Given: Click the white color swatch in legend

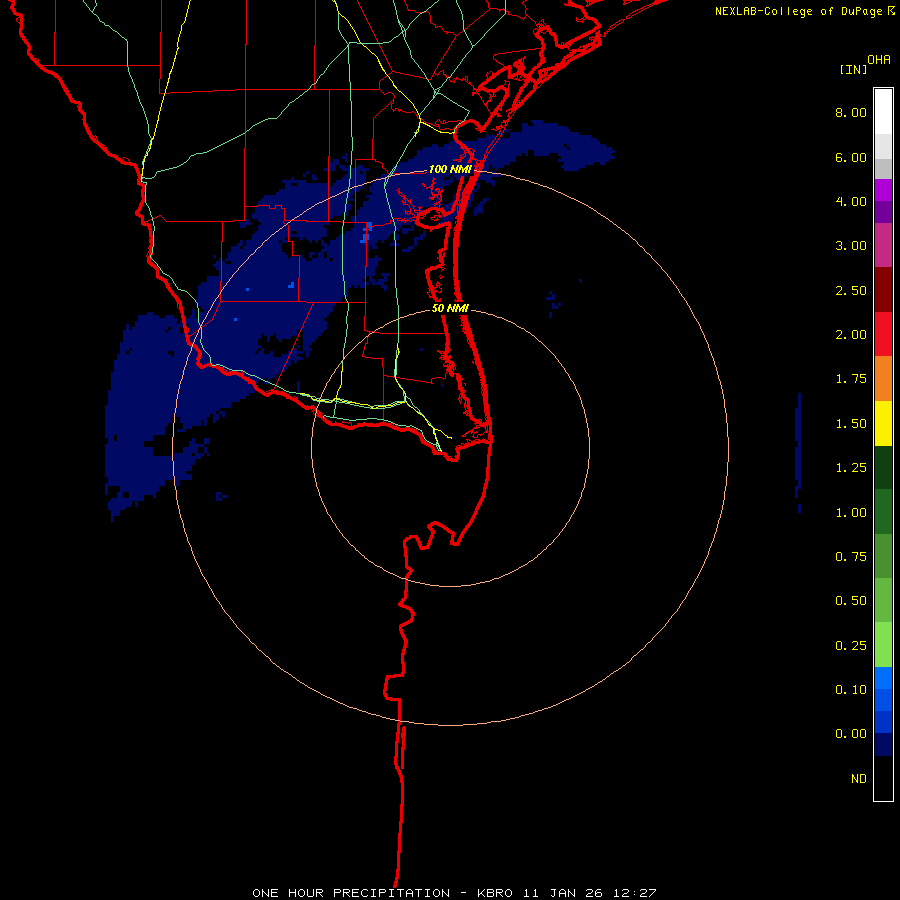Looking at the screenshot, I should tap(883, 112).
